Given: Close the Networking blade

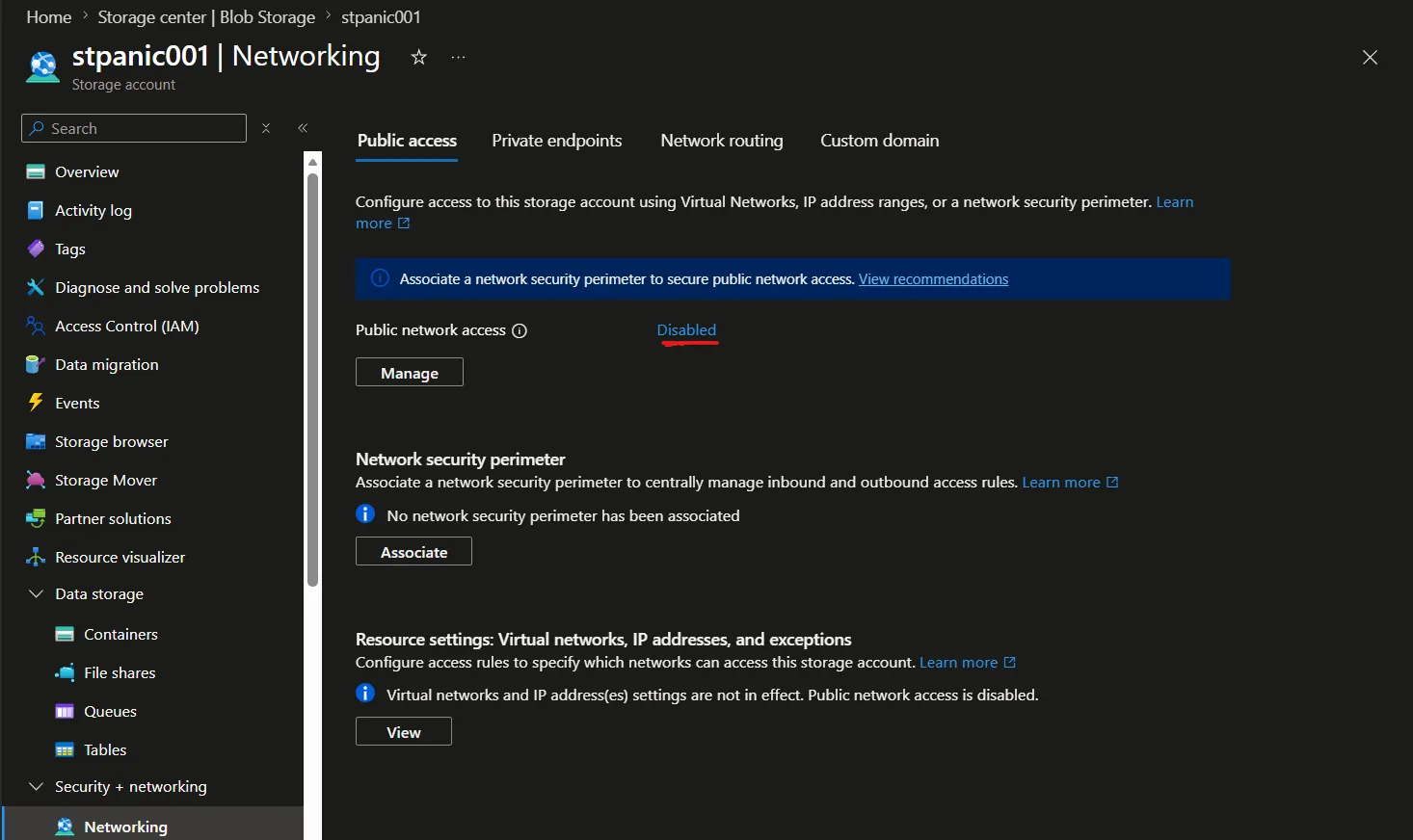Looking at the screenshot, I should pyautogui.click(x=1370, y=57).
